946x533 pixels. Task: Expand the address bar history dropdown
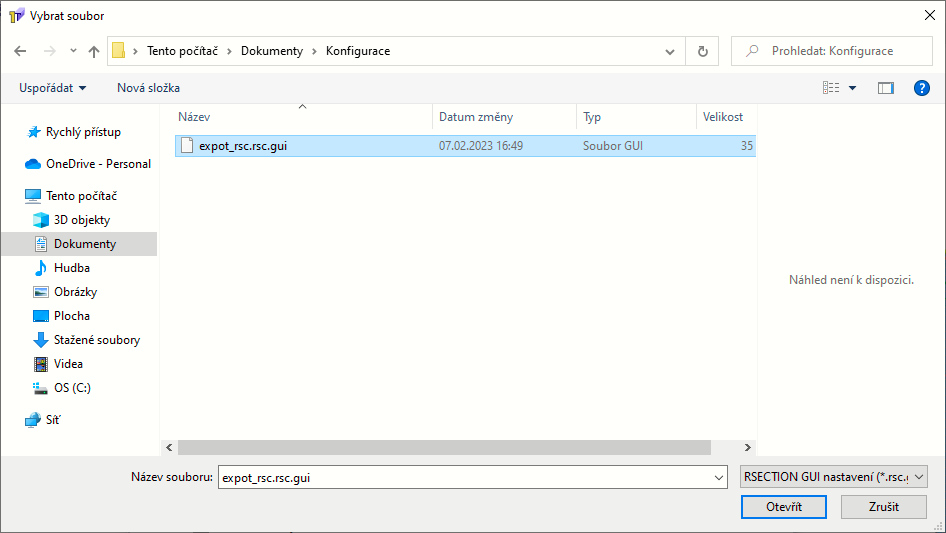(670, 51)
